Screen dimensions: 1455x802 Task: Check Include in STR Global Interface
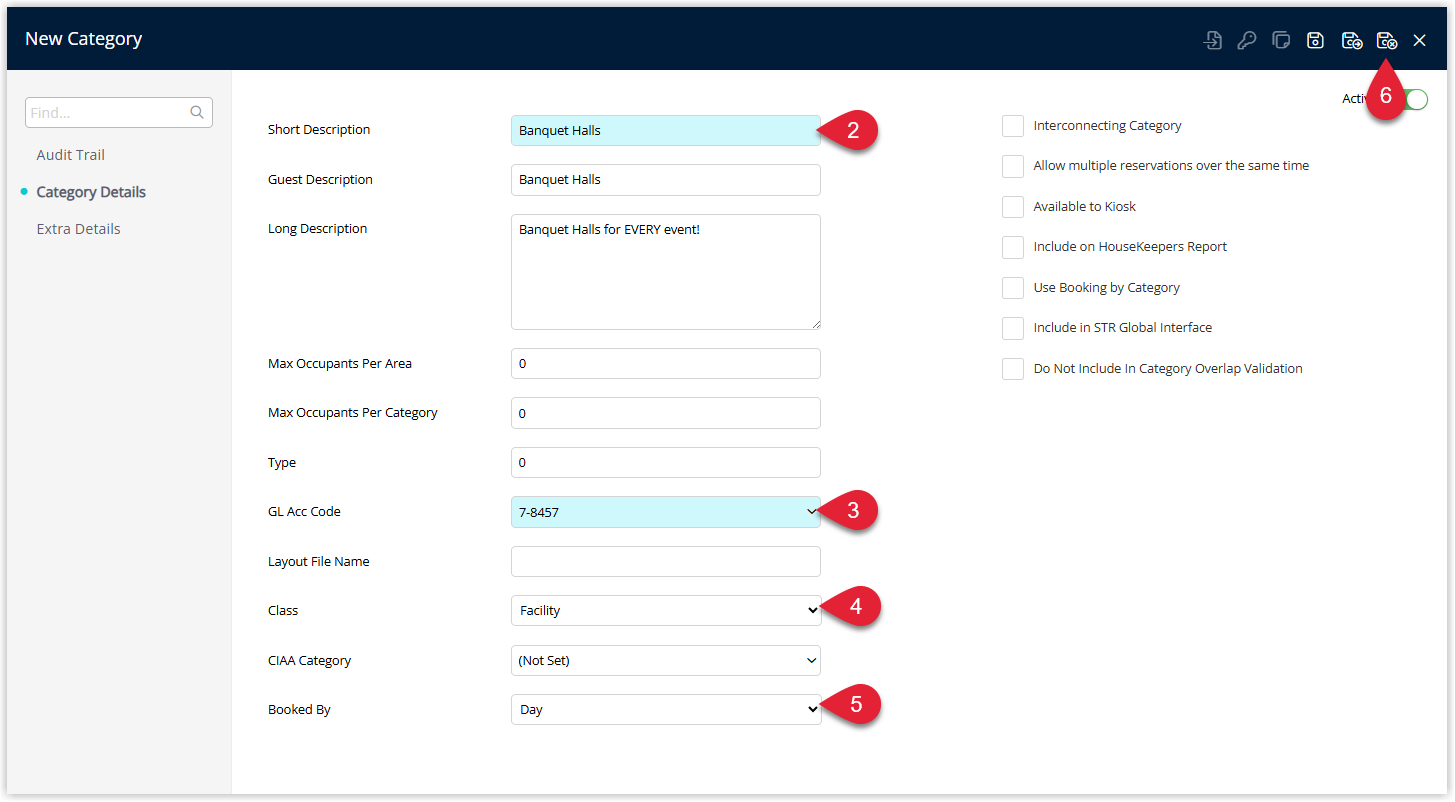pyautogui.click(x=1013, y=328)
